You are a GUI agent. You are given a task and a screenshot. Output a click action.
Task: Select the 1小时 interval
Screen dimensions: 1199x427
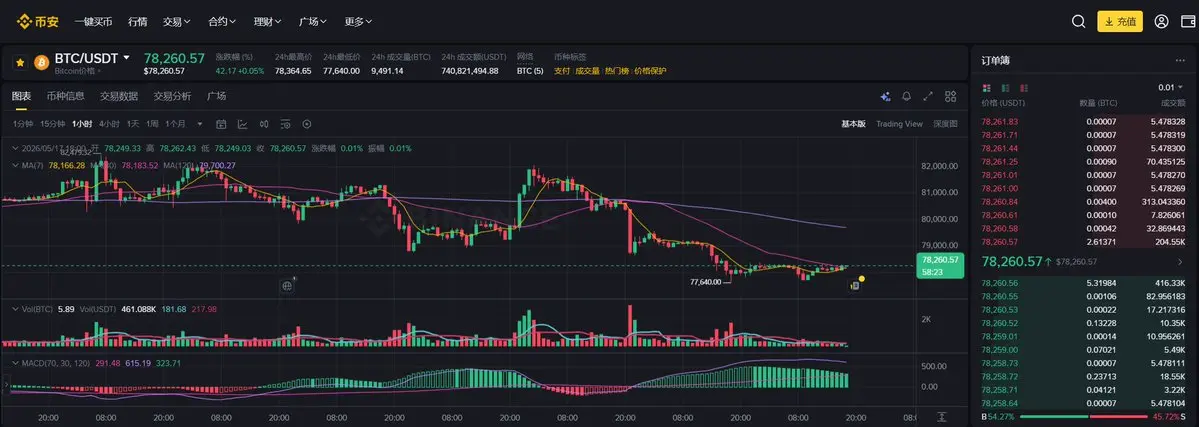tap(83, 124)
